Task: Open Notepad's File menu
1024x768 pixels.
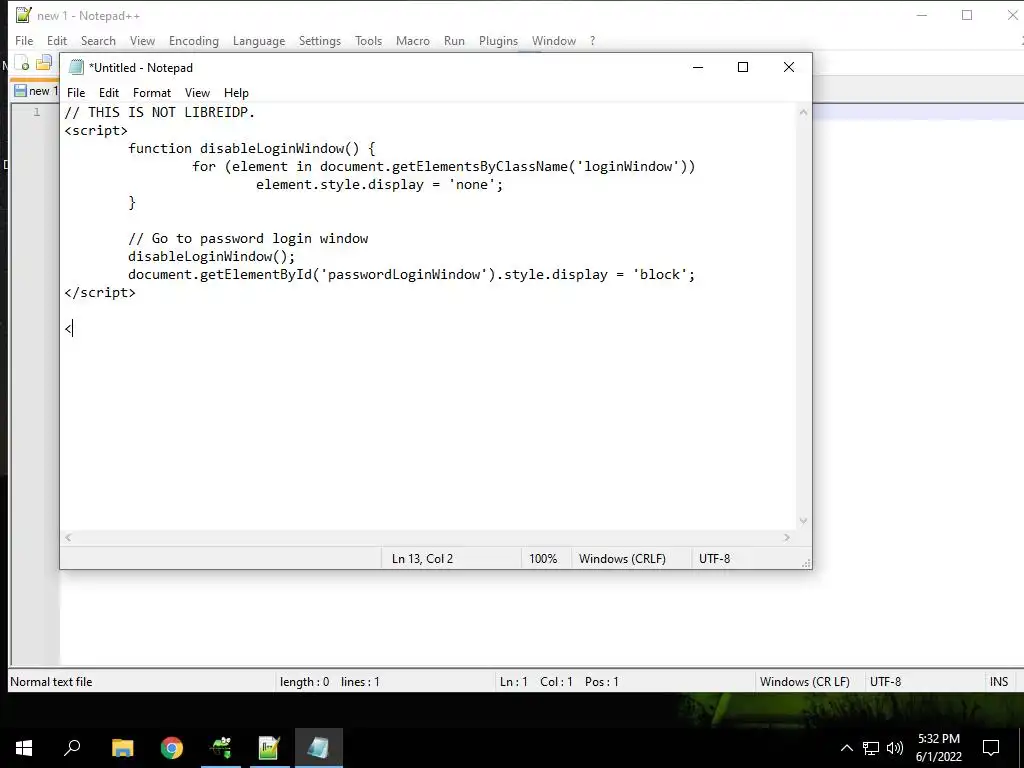Action: coord(76,93)
